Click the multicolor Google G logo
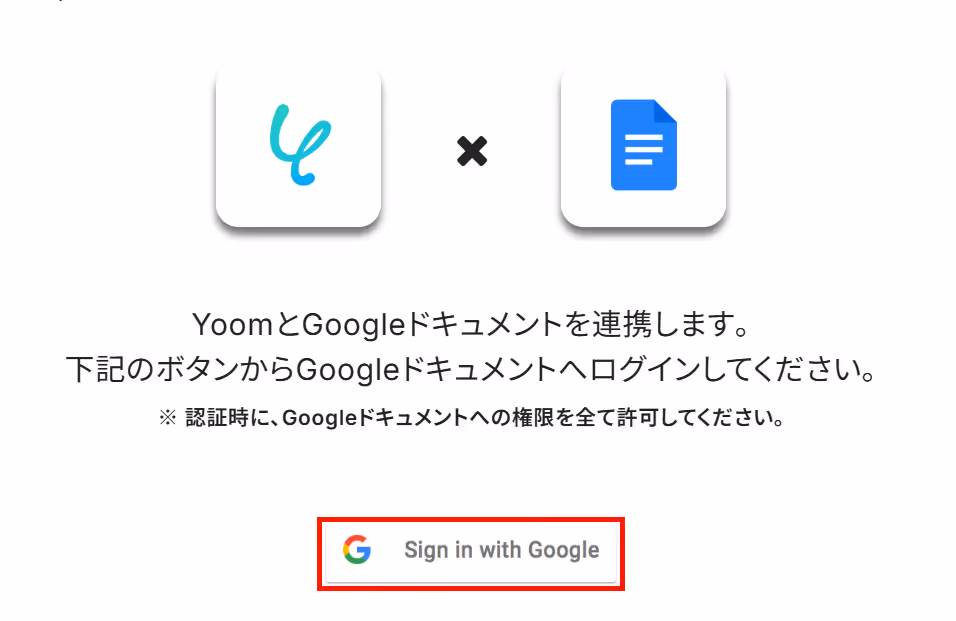The height and width of the screenshot is (621, 956). [x=357, y=550]
